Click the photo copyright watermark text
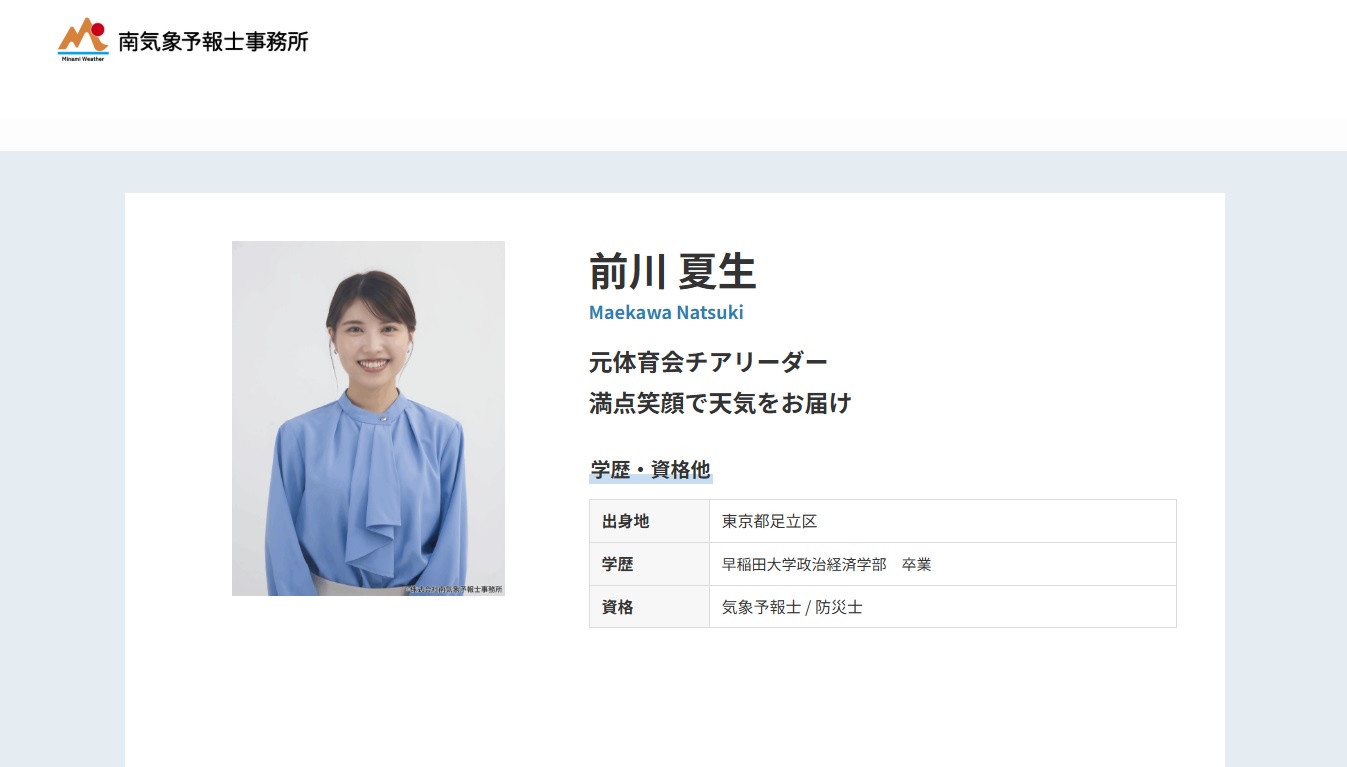 point(456,589)
